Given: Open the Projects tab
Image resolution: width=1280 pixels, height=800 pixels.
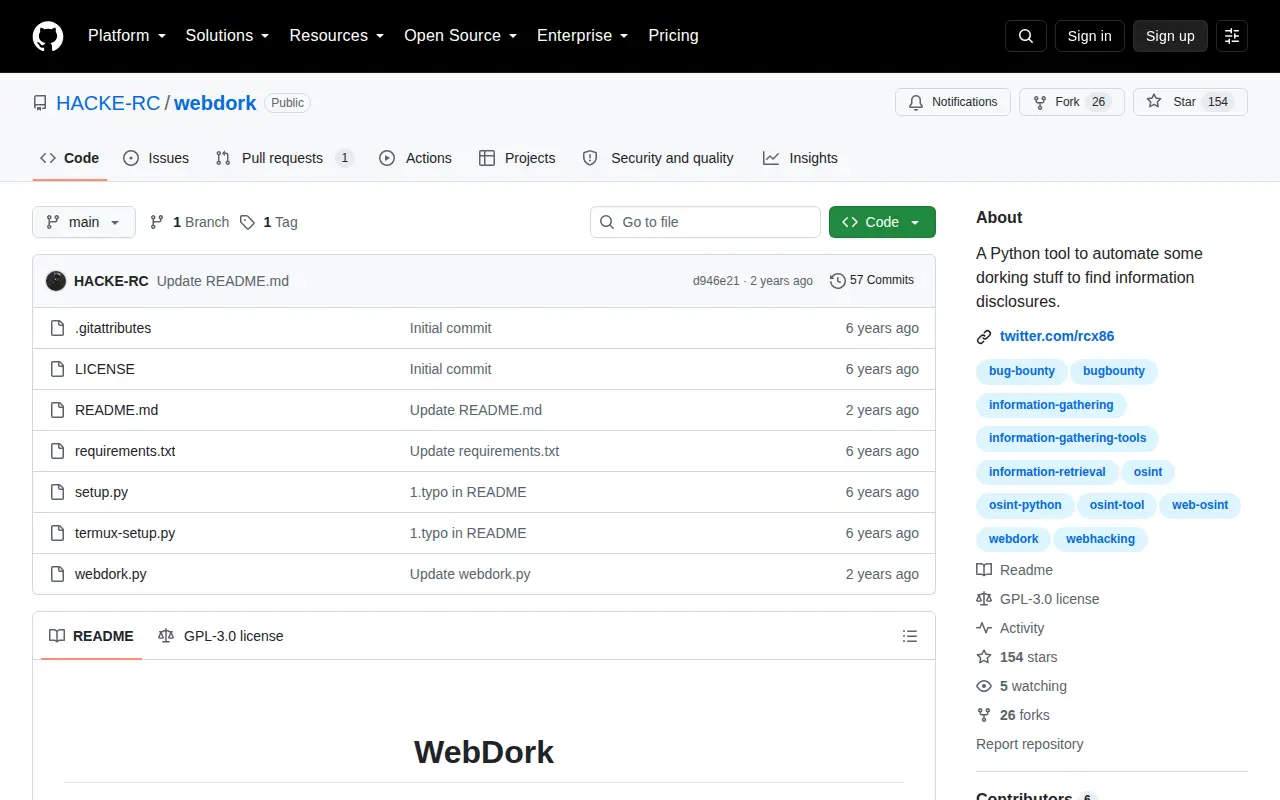Looking at the screenshot, I should point(517,158).
